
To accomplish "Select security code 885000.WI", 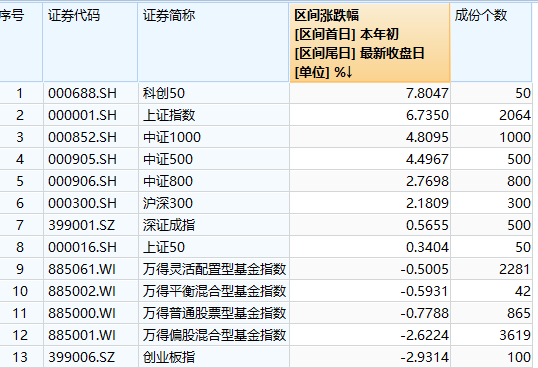I will [x=82, y=313].
